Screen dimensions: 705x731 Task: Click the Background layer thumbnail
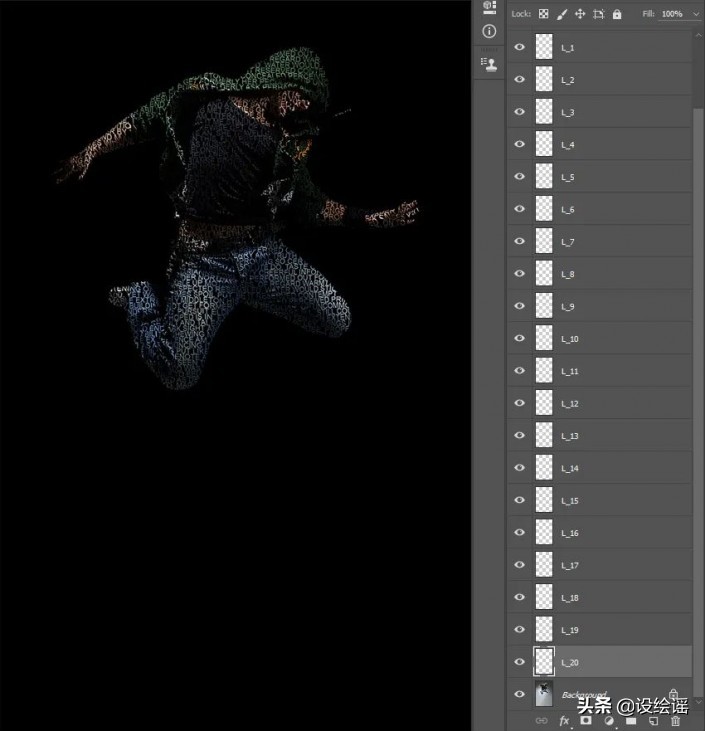[544, 694]
